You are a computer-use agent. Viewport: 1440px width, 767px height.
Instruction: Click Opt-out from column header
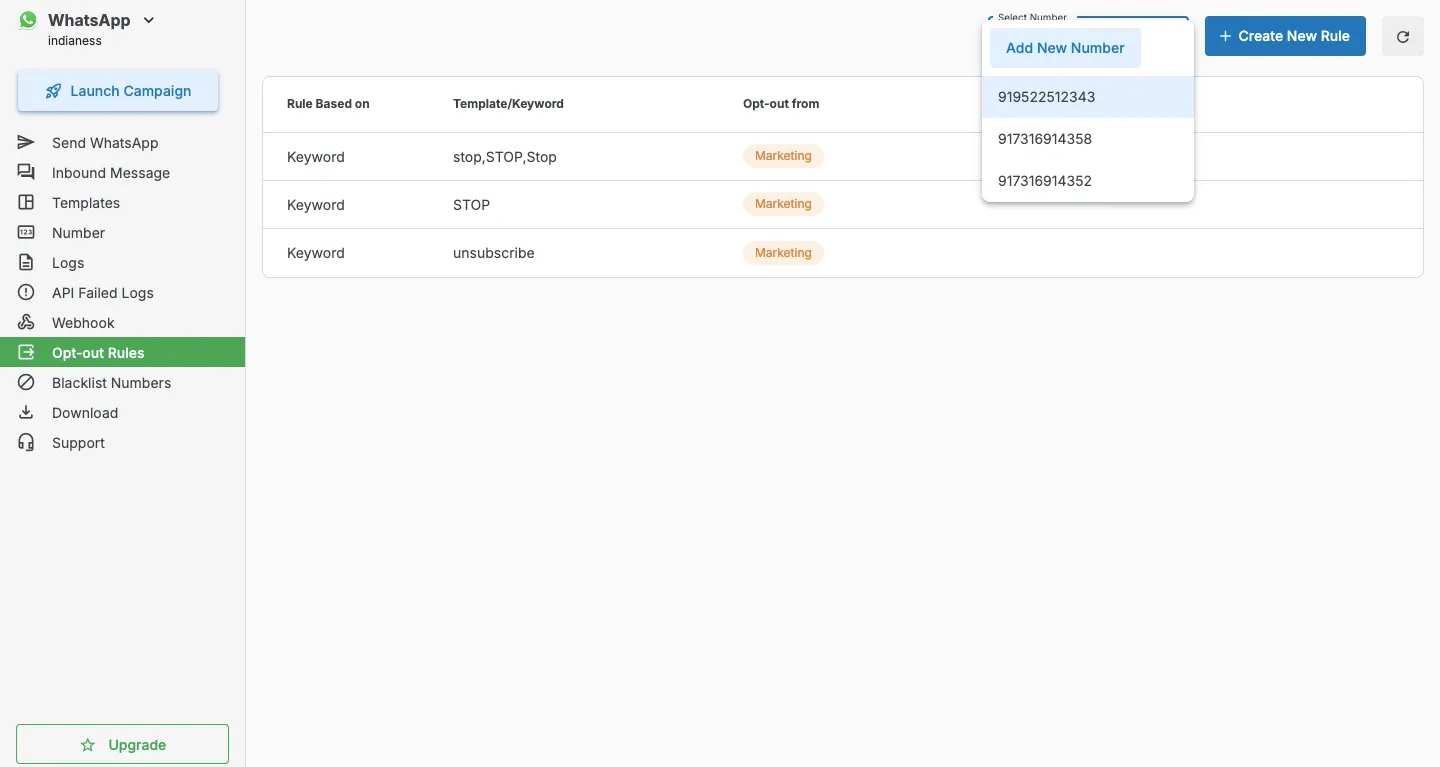(781, 104)
